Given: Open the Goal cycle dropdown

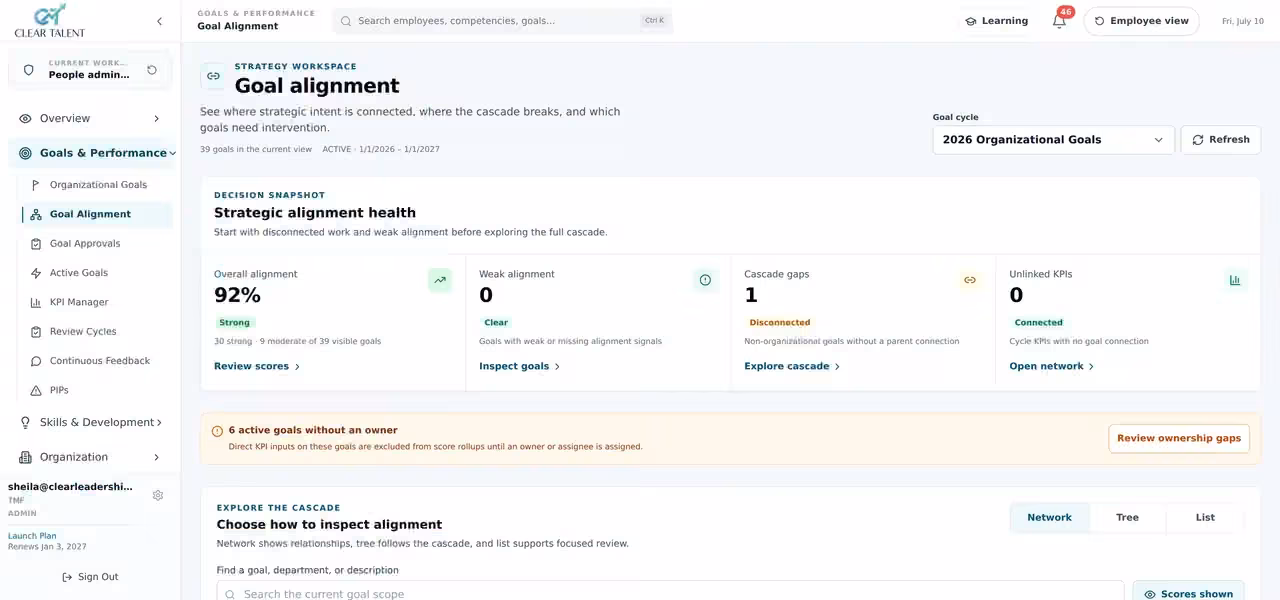Looking at the screenshot, I should coord(1054,140).
